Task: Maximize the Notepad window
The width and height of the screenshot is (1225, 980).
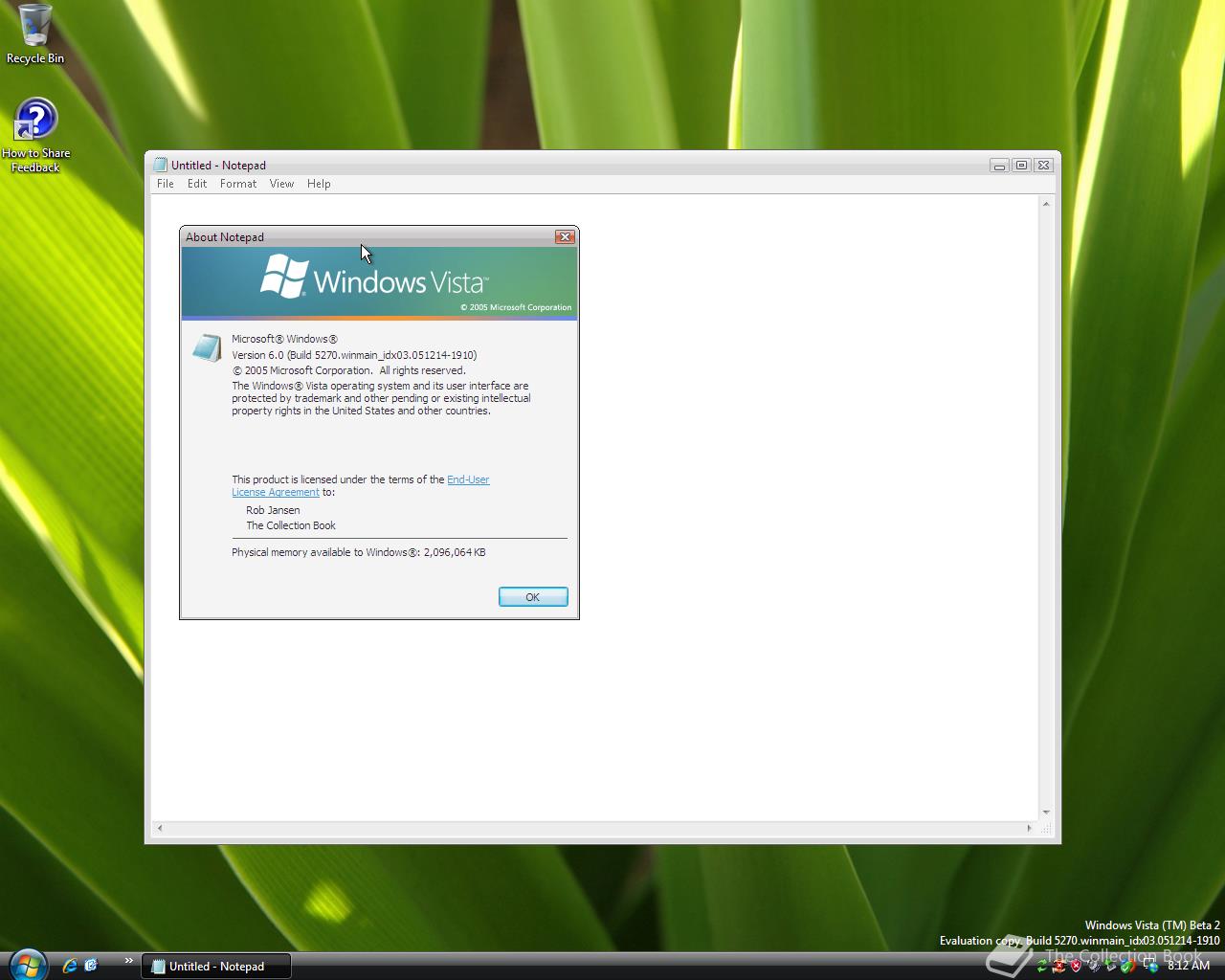Action: pyautogui.click(x=1021, y=166)
